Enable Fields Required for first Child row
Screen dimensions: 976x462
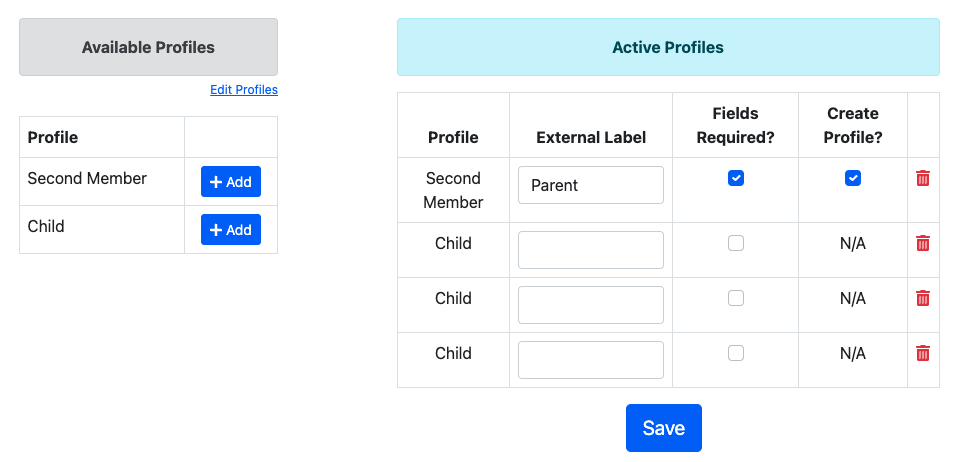click(x=736, y=243)
